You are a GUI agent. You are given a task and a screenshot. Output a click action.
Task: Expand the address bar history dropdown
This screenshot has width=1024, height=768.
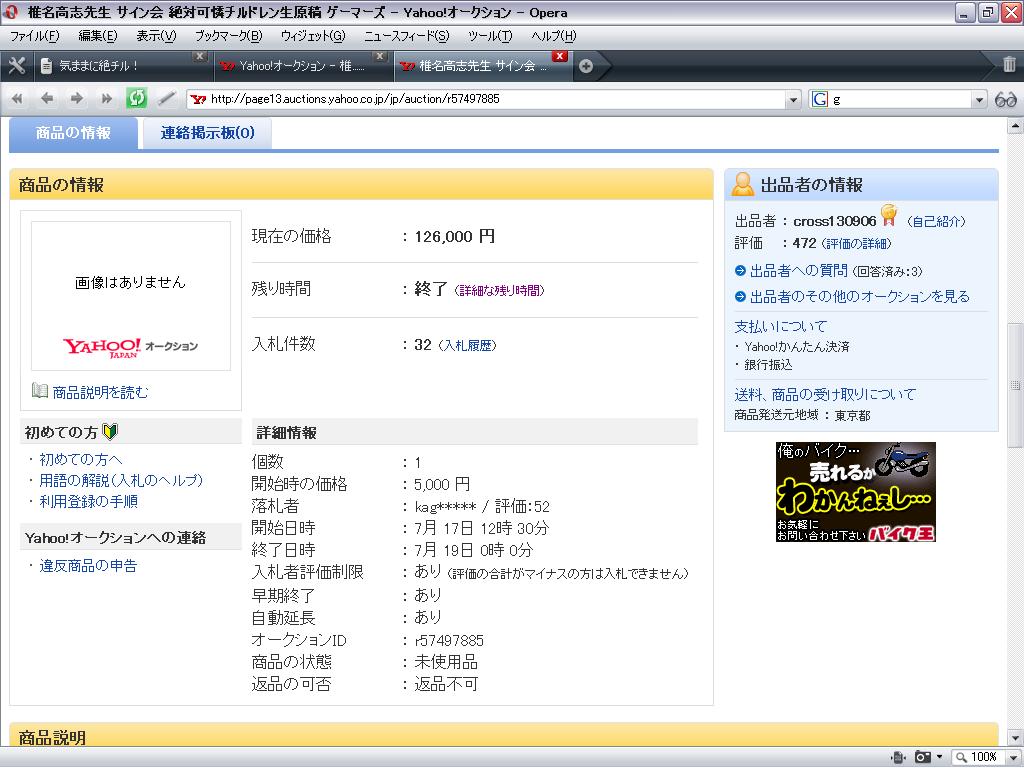(x=793, y=100)
